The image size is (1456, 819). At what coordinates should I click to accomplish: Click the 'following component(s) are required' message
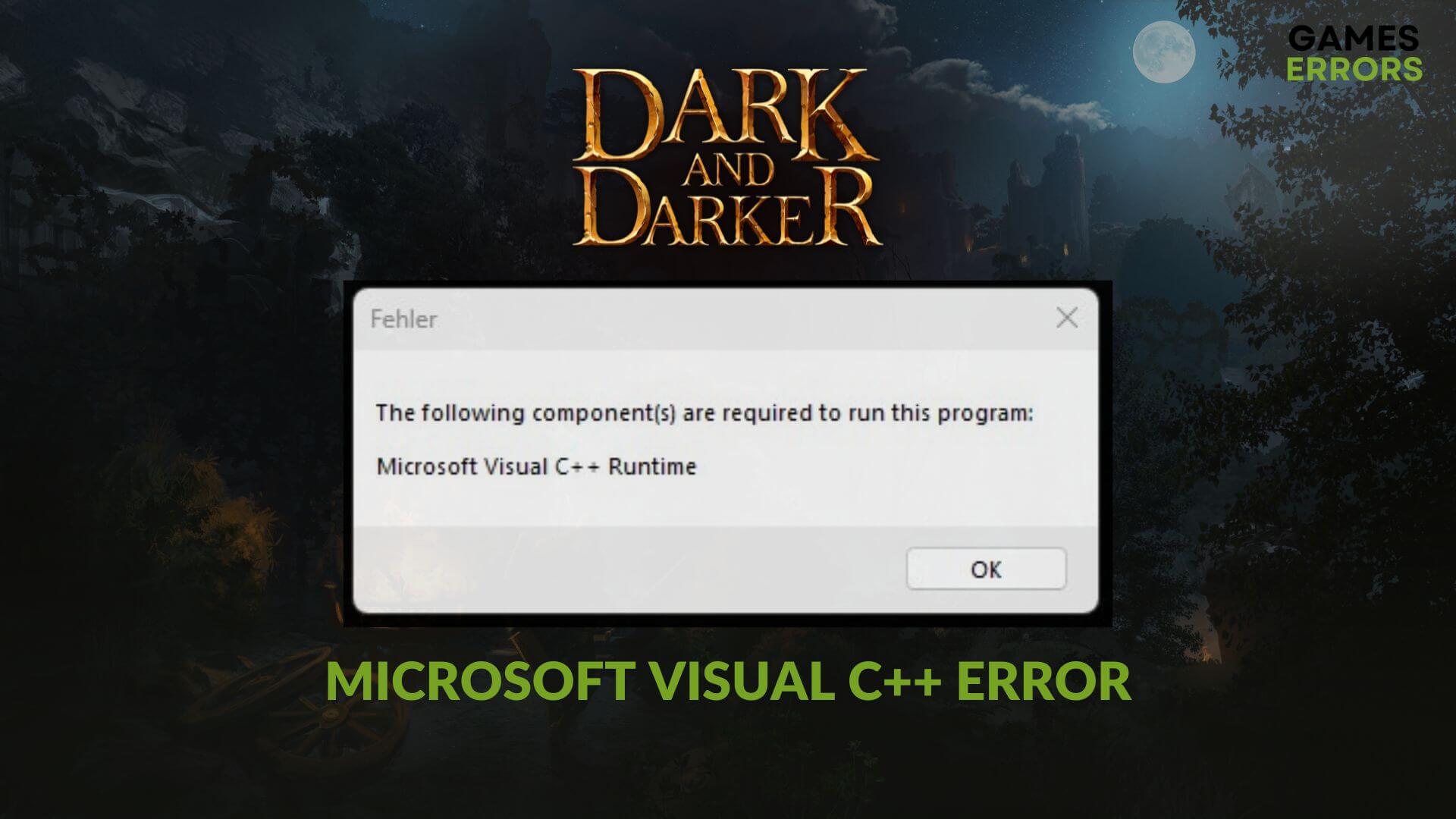[x=704, y=413]
